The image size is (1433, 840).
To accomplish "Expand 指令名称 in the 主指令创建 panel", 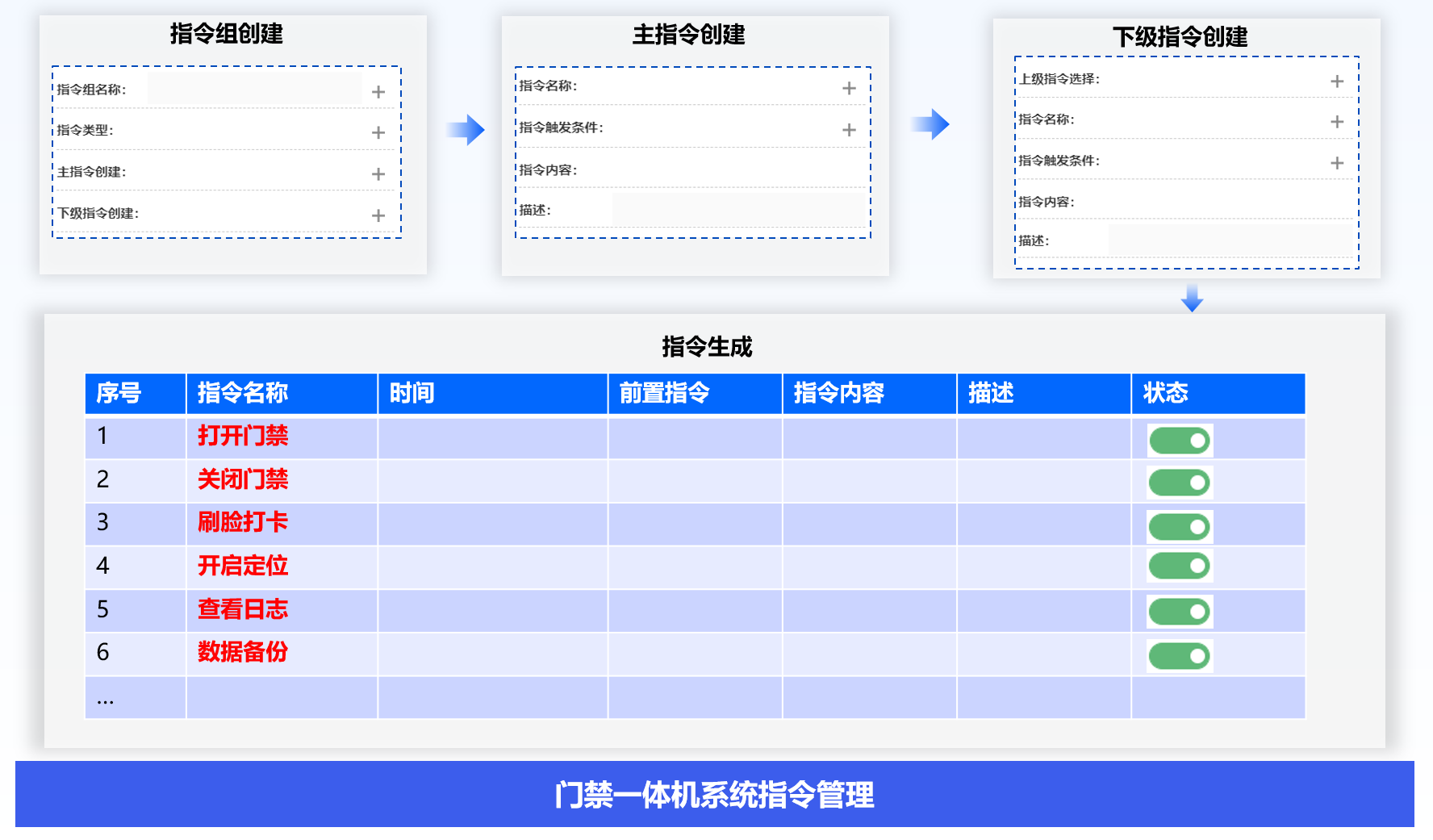I will tap(849, 88).
